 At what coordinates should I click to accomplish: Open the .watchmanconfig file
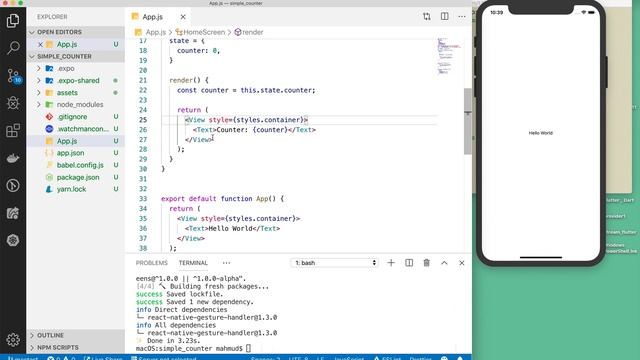[76, 129]
